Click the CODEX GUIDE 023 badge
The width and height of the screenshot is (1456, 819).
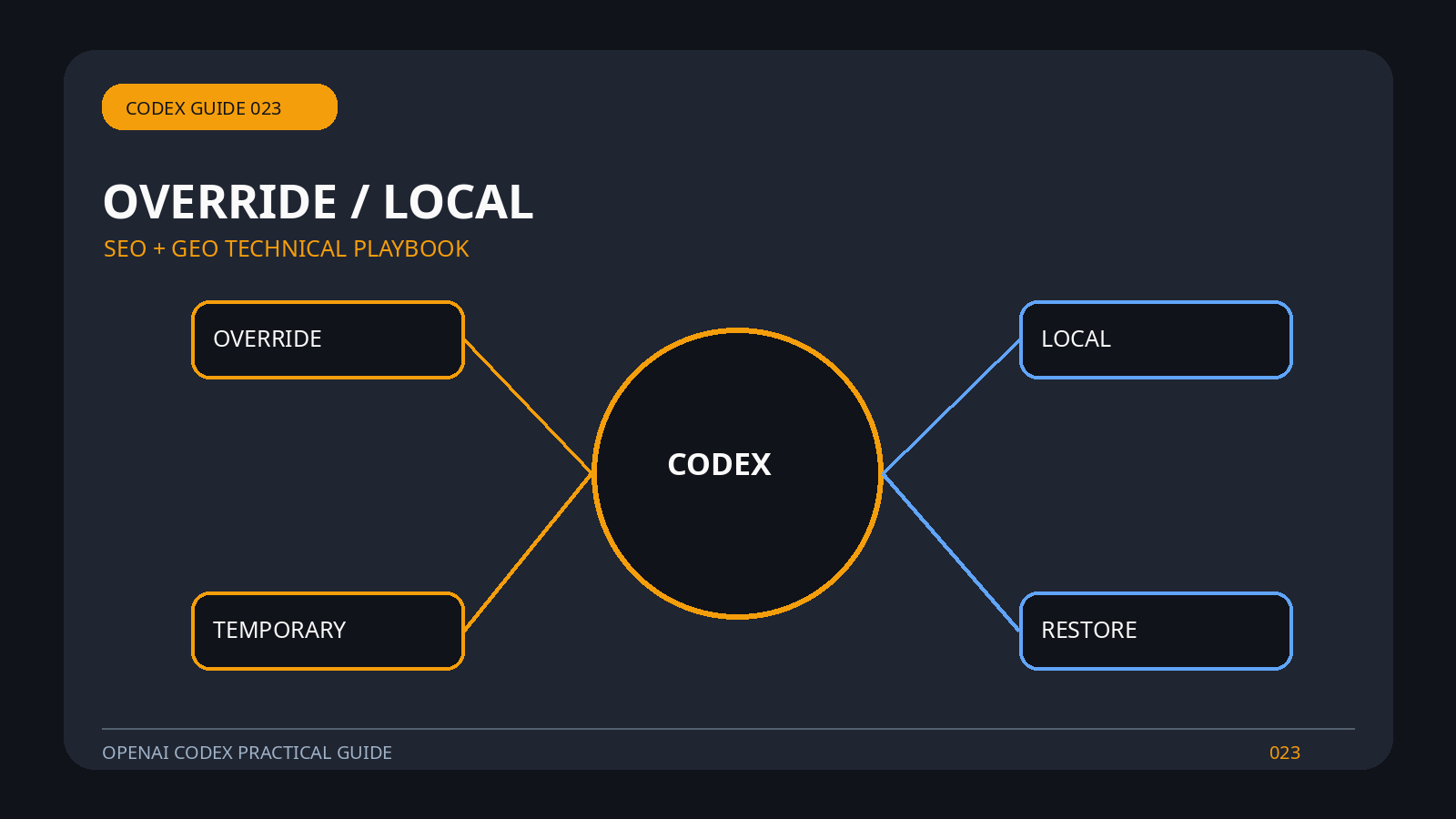click(x=219, y=107)
